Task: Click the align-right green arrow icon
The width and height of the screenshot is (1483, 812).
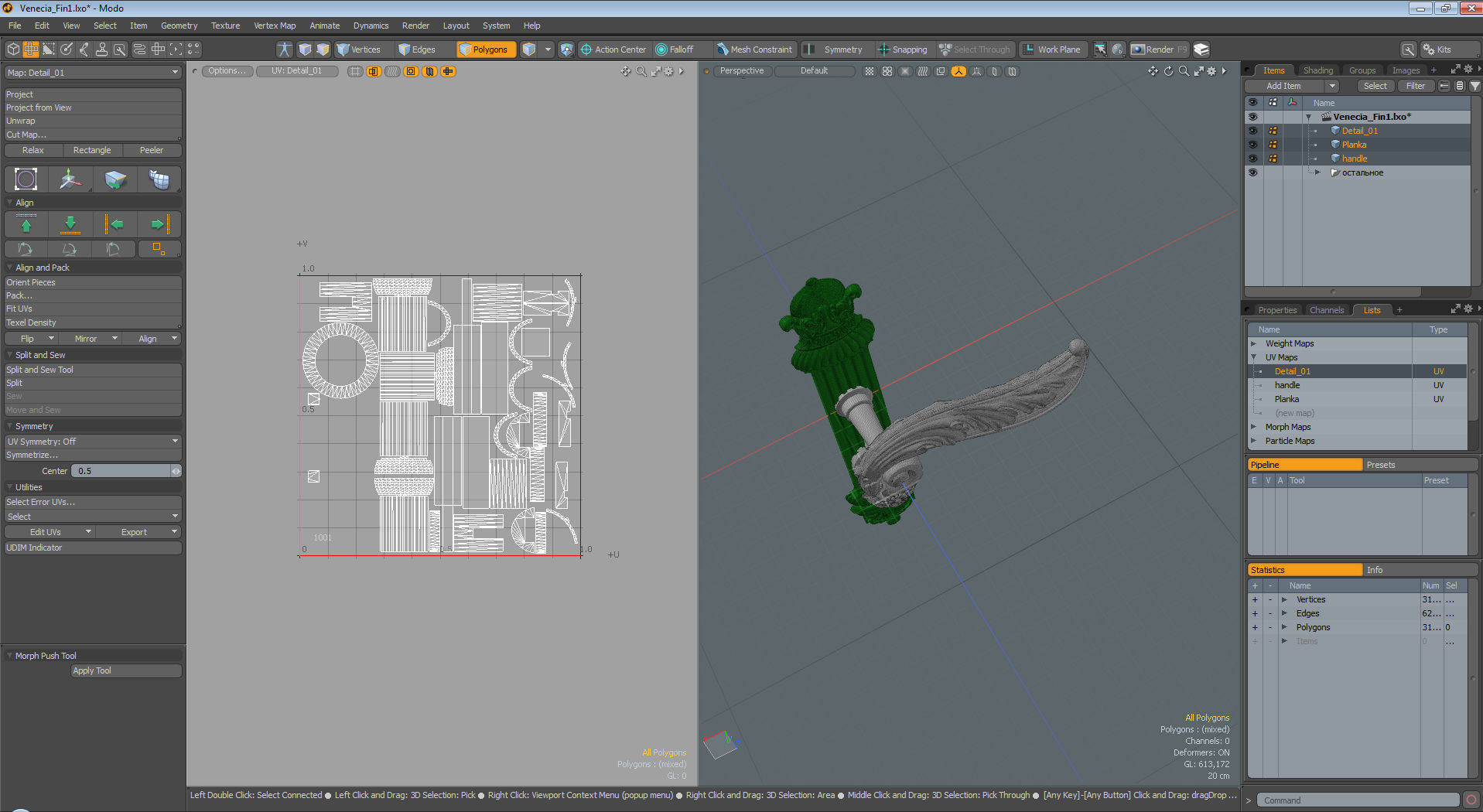Action: click(159, 224)
